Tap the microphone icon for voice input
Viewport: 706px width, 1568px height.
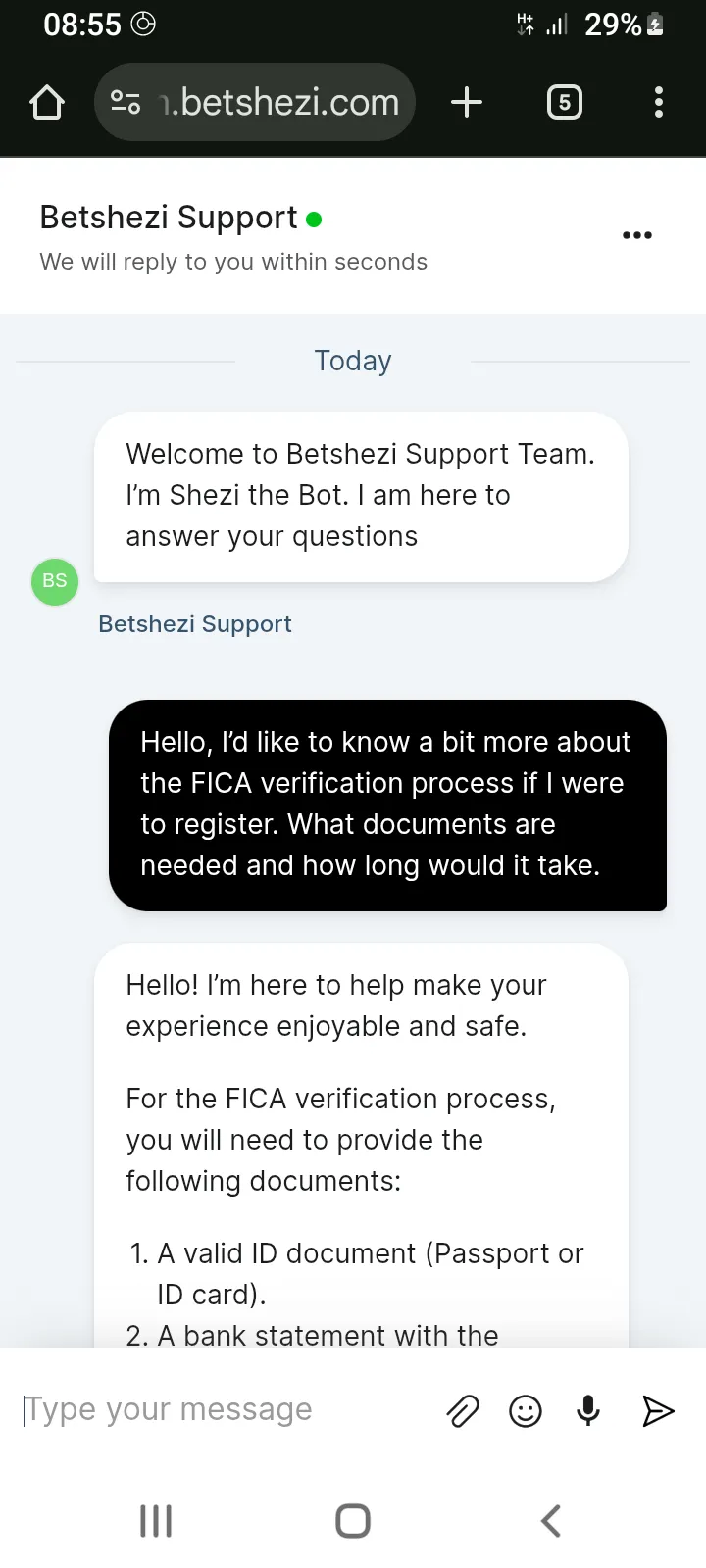point(587,1411)
